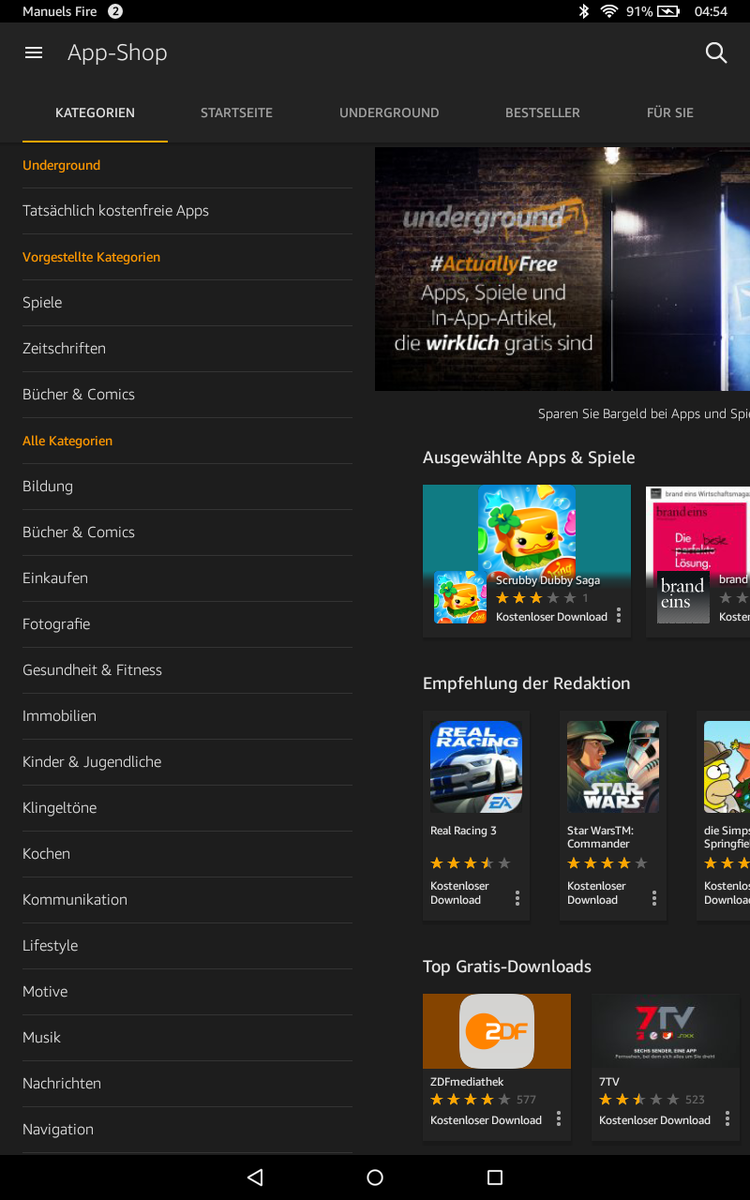Tap the Empfehlung der Redaktion heading
Viewport: 750px width, 1200px height.
pos(527,684)
